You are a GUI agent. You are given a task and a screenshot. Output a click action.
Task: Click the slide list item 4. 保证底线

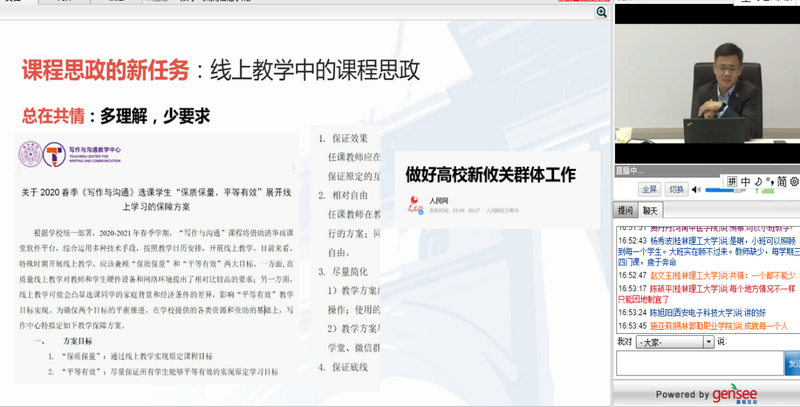[343, 367]
